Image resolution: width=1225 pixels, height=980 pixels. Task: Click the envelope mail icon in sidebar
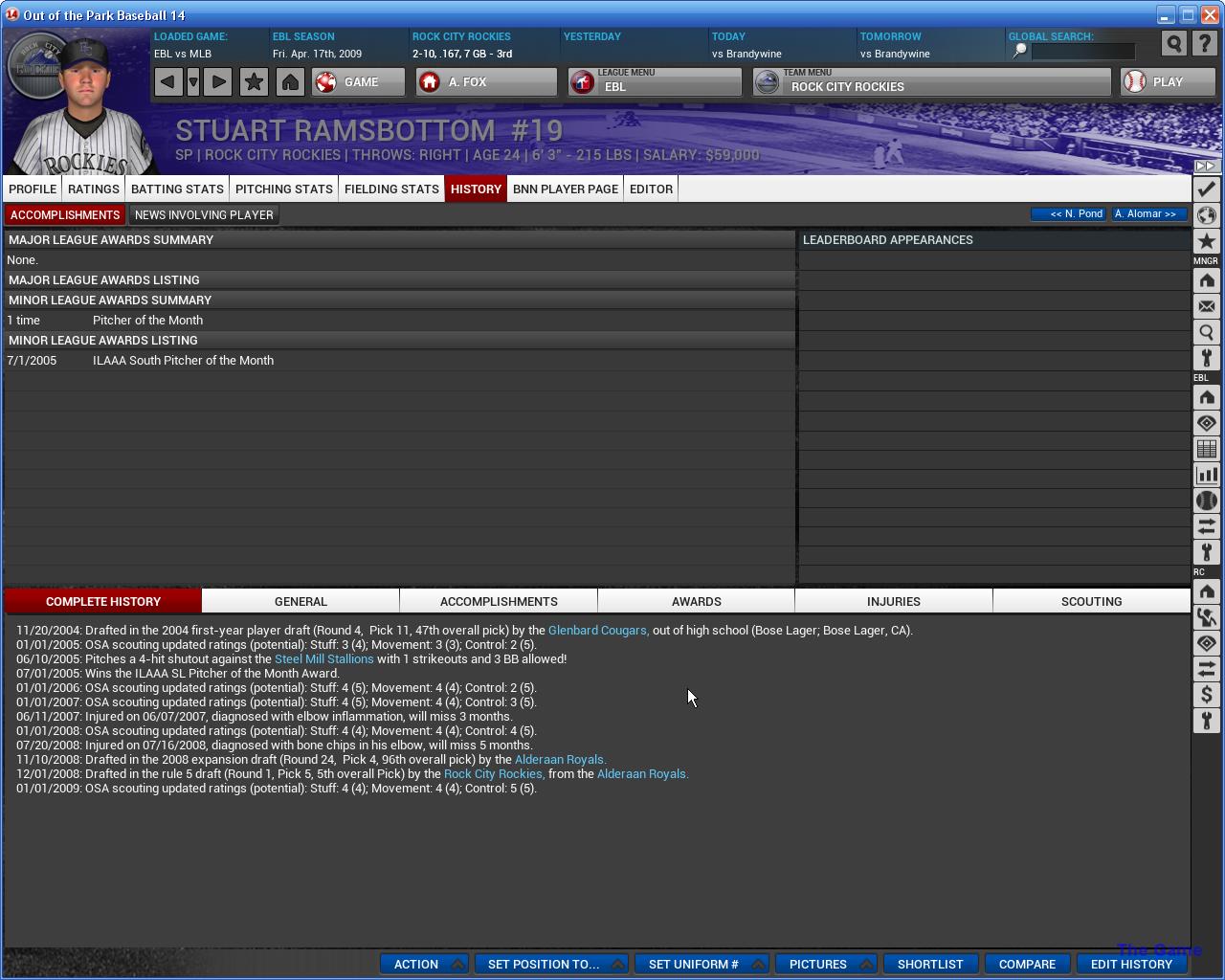coord(1206,306)
